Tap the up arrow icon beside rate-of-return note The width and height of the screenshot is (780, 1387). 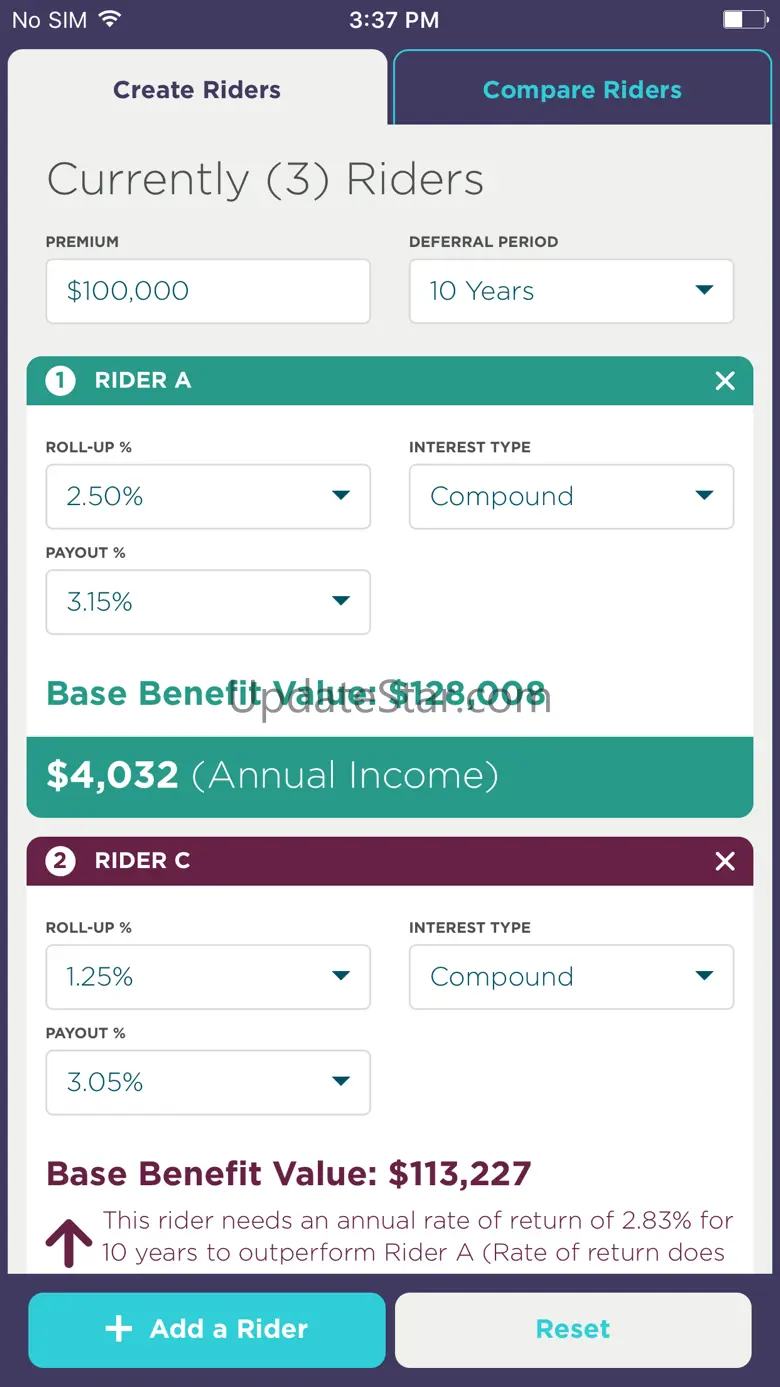point(69,1241)
